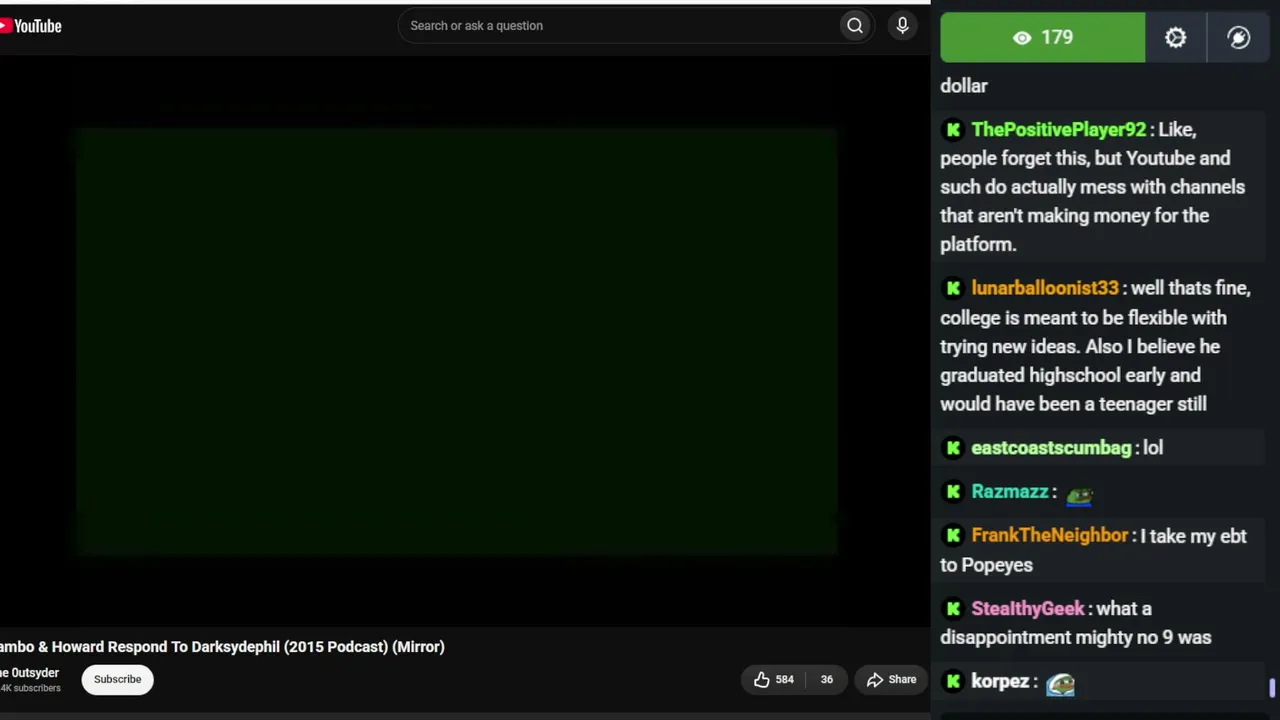Click the chat scrollbar thumb

1272,688
